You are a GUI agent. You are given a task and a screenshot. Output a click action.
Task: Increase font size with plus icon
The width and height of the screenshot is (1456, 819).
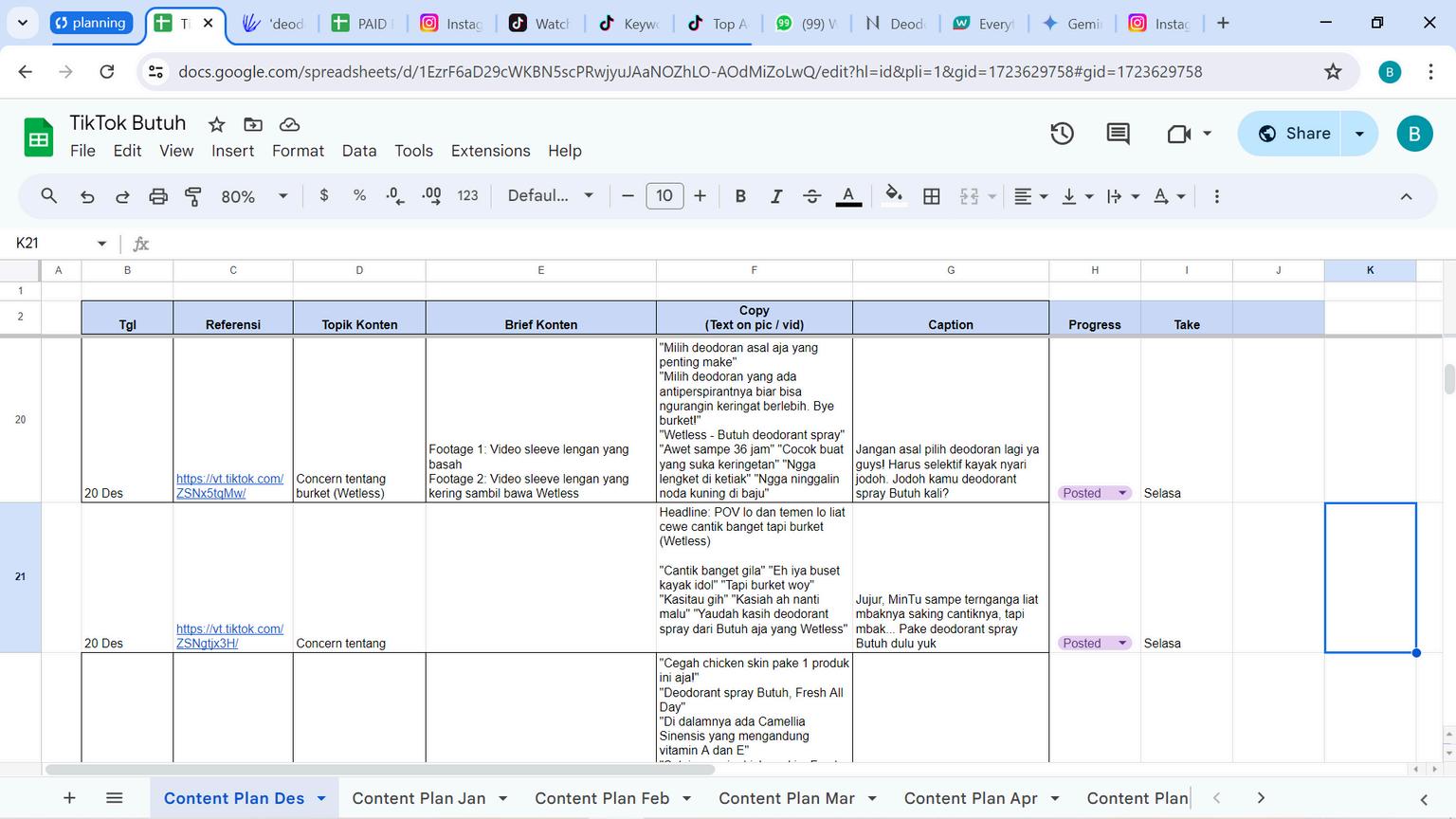pyautogui.click(x=700, y=196)
